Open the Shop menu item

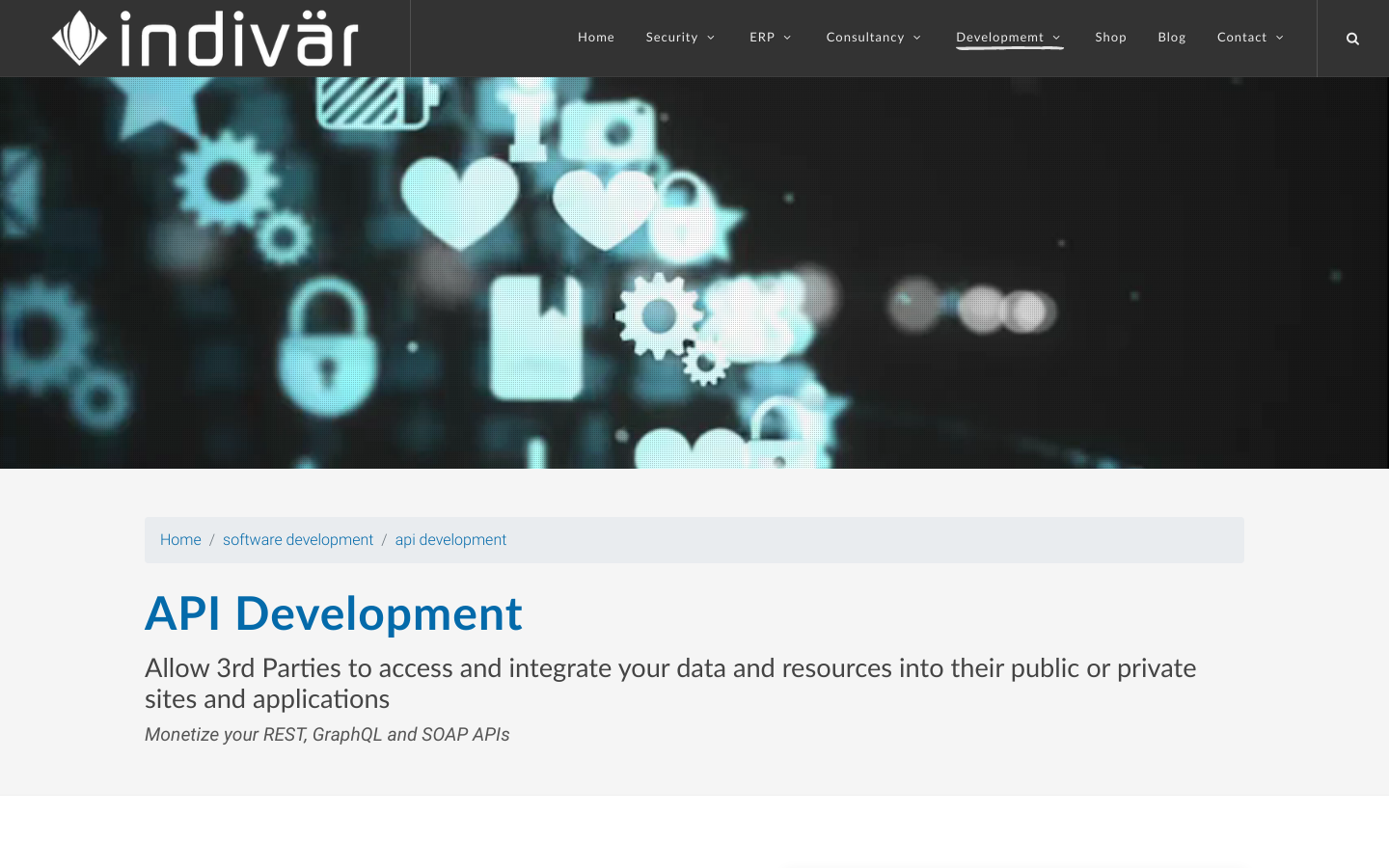click(1110, 38)
